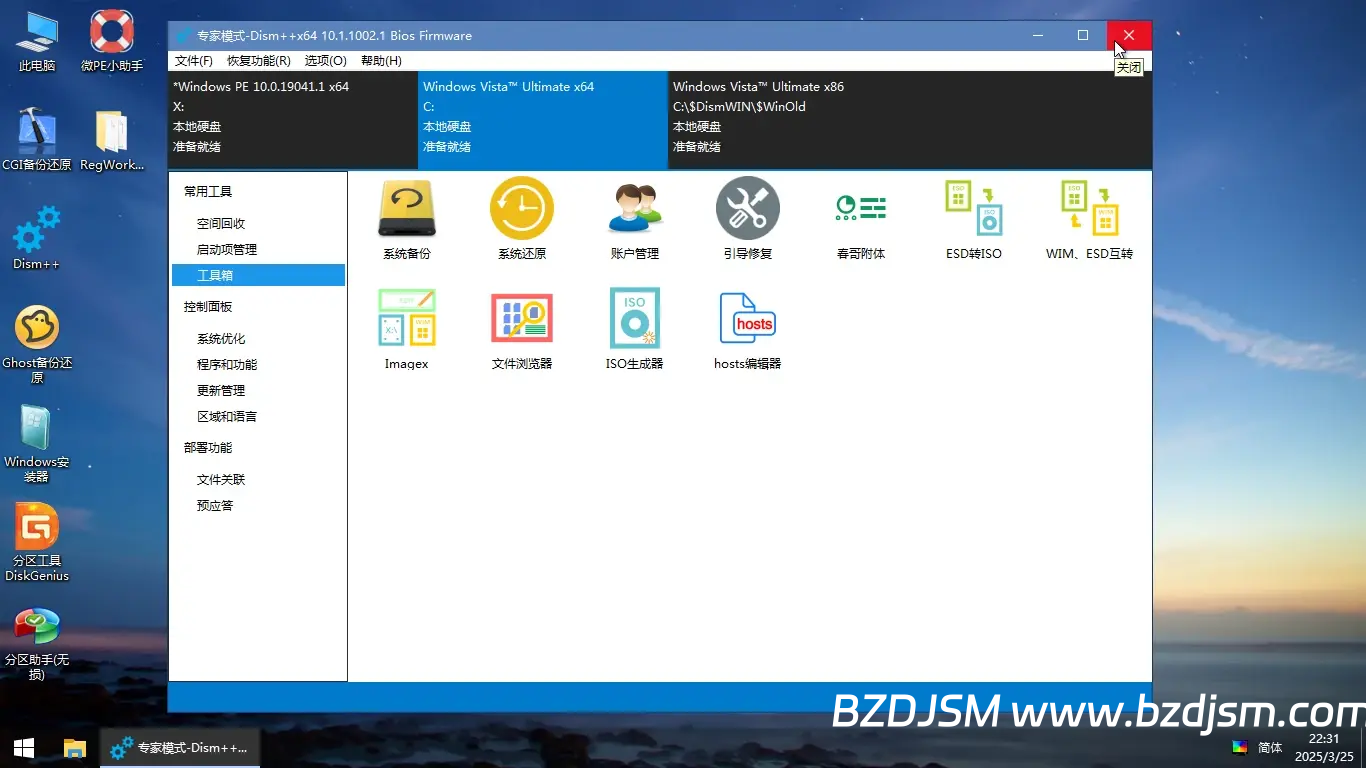This screenshot has height=768, width=1366.
Task: Open the 春哥附体 tool
Action: tap(861, 220)
